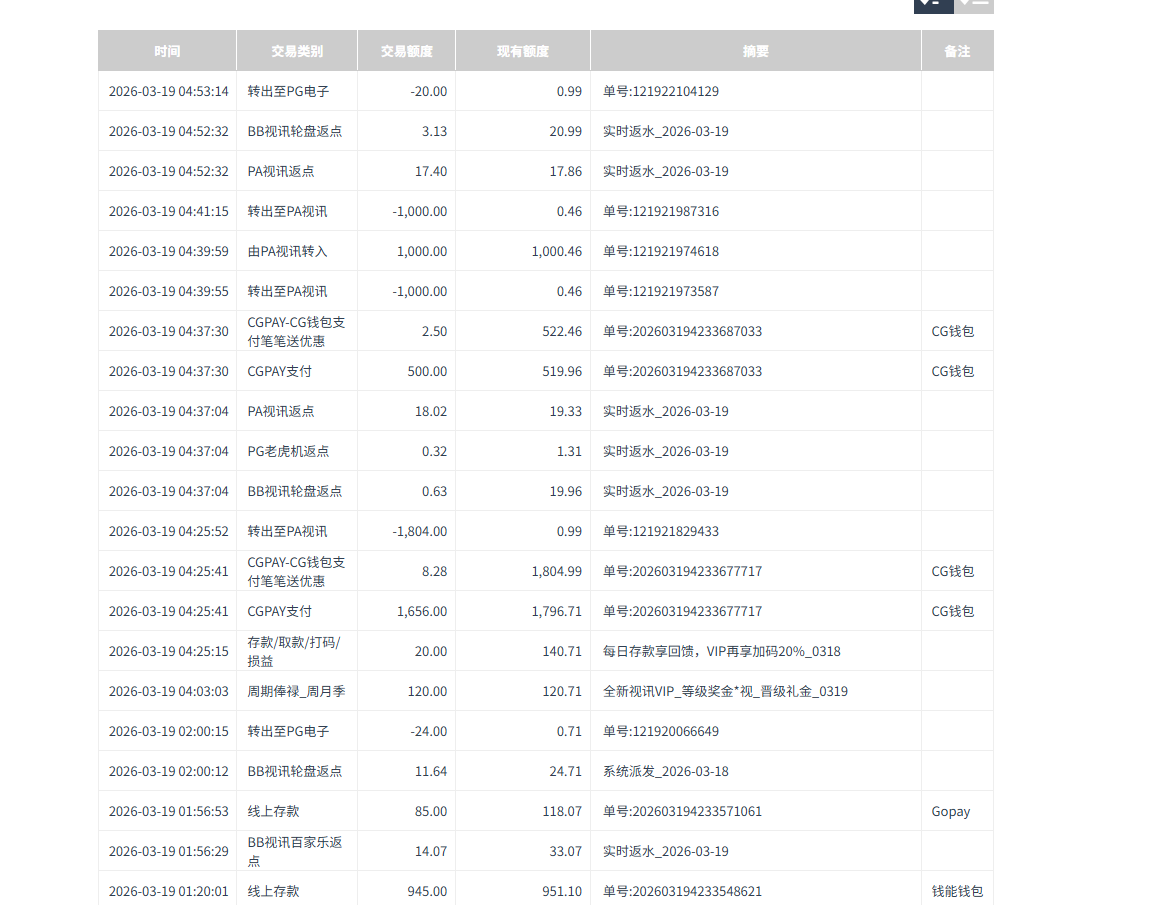This screenshot has width=1175, height=905.
Task: Click the 交易类别 column header
Action: [x=295, y=50]
